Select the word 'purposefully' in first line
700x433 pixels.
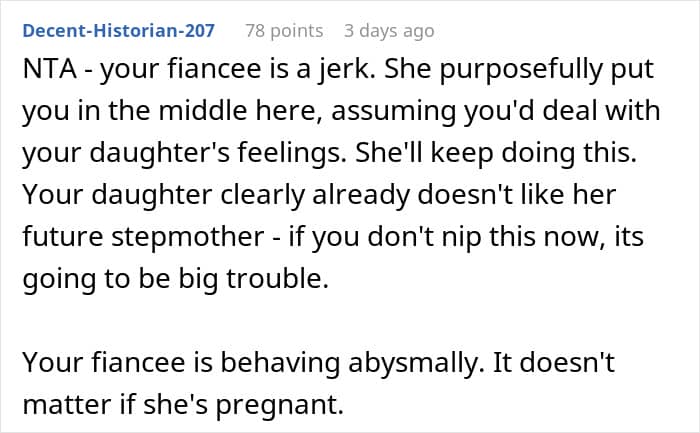[521, 69]
